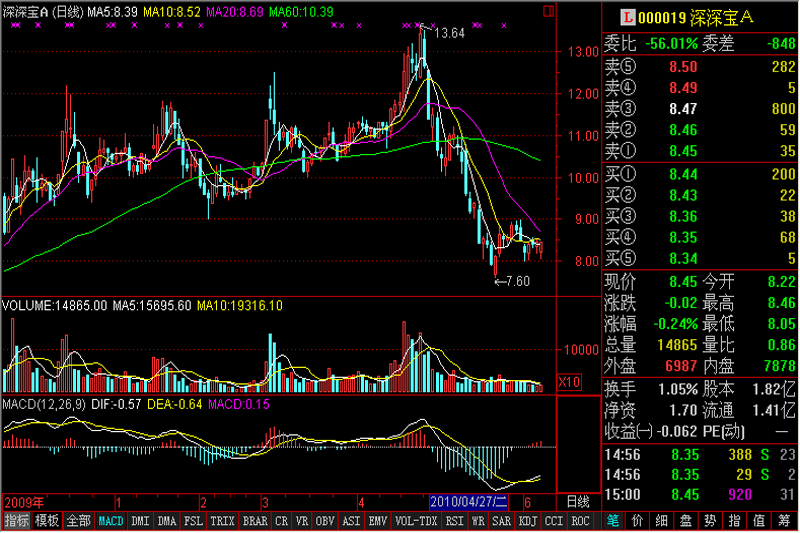Click the 7.60 low price label
The height and width of the screenshot is (533, 800).
pyautogui.click(x=518, y=282)
